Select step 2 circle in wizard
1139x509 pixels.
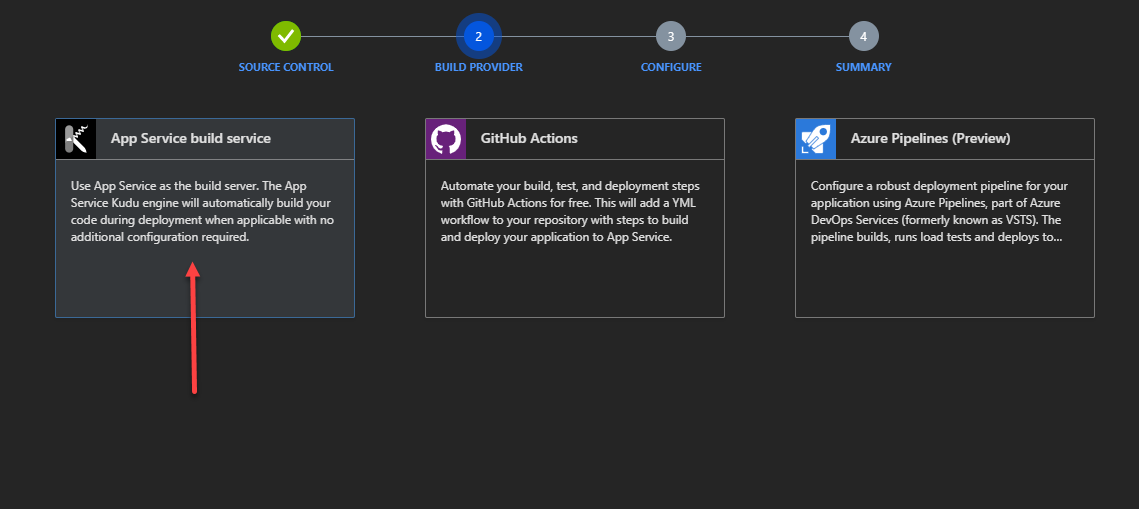[478, 37]
